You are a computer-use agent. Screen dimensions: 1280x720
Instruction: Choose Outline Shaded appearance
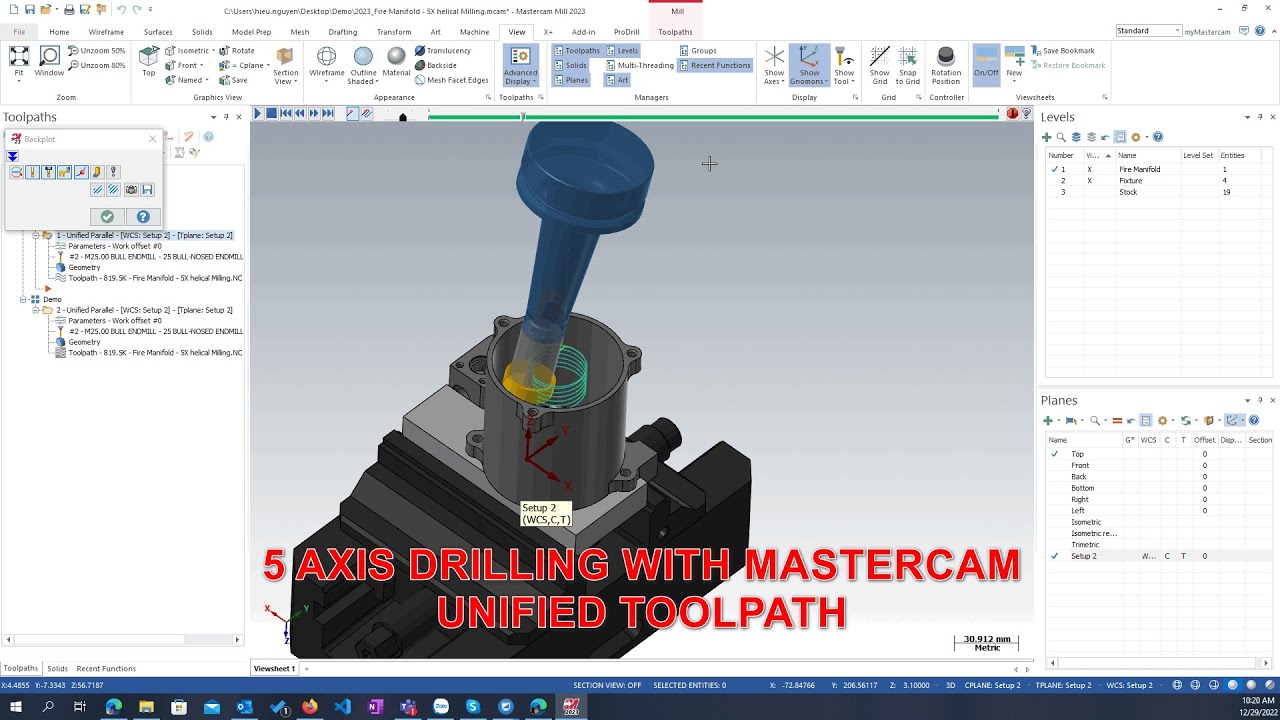tap(363, 65)
